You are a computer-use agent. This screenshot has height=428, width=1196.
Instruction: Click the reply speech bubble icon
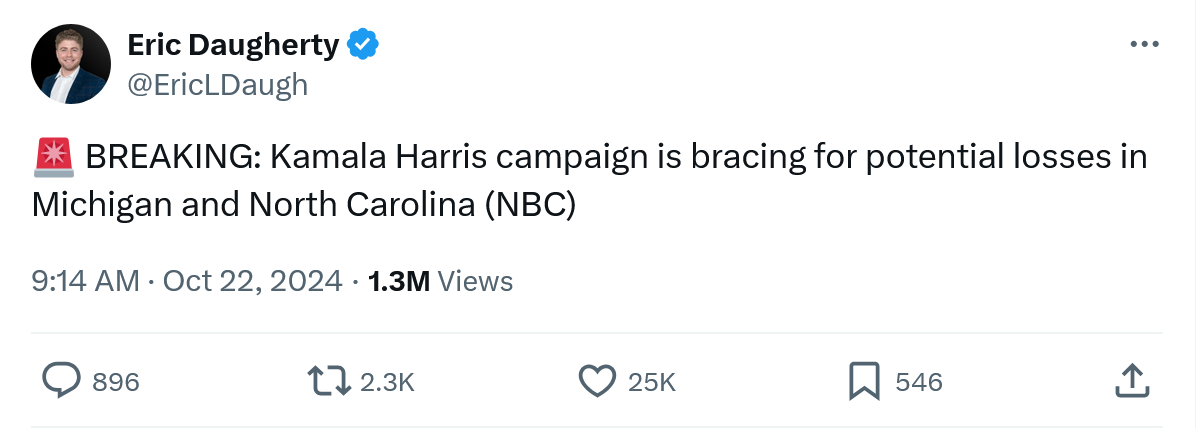pos(62,381)
